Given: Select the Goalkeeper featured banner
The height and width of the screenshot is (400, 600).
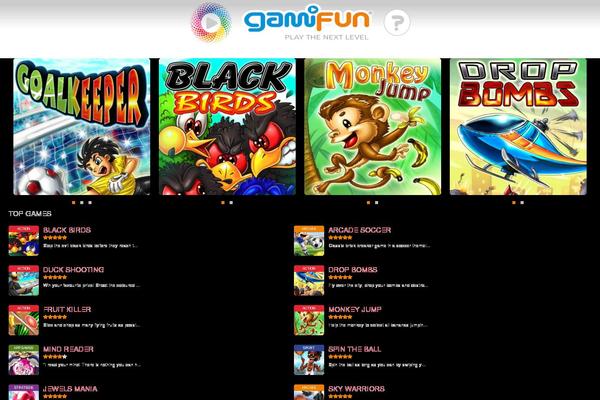Looking at the screenshot, I should [82, 127].
